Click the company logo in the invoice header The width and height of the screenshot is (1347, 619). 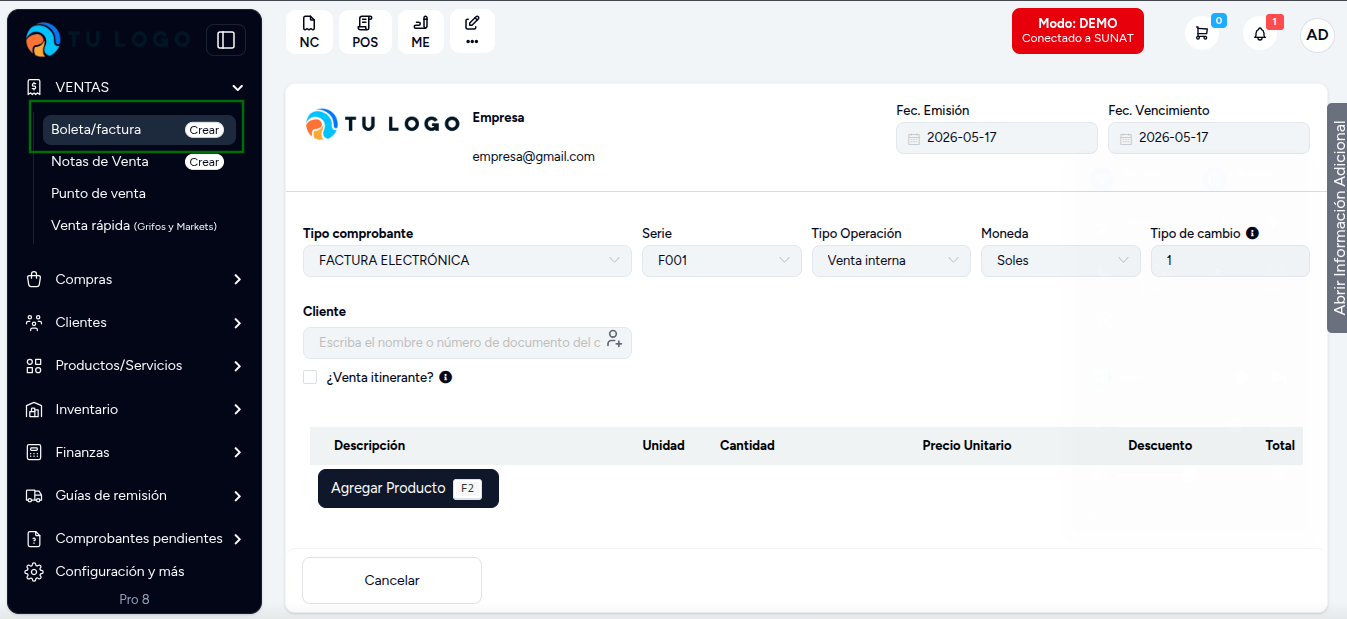click(x=382, y=125)
